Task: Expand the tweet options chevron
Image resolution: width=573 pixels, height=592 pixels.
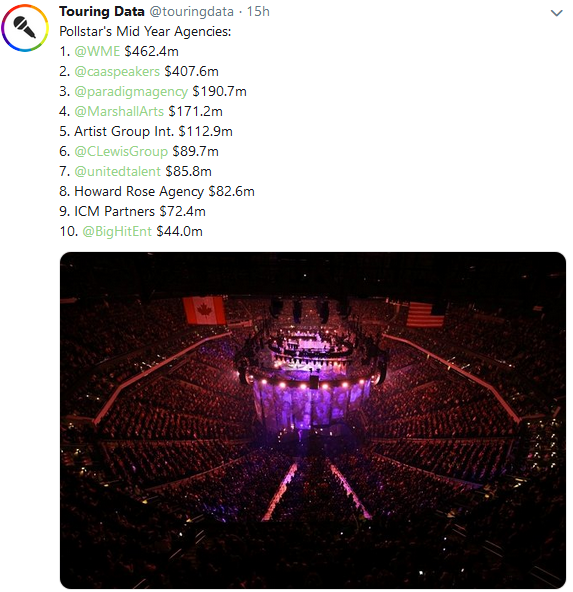Action: [556, 13]
